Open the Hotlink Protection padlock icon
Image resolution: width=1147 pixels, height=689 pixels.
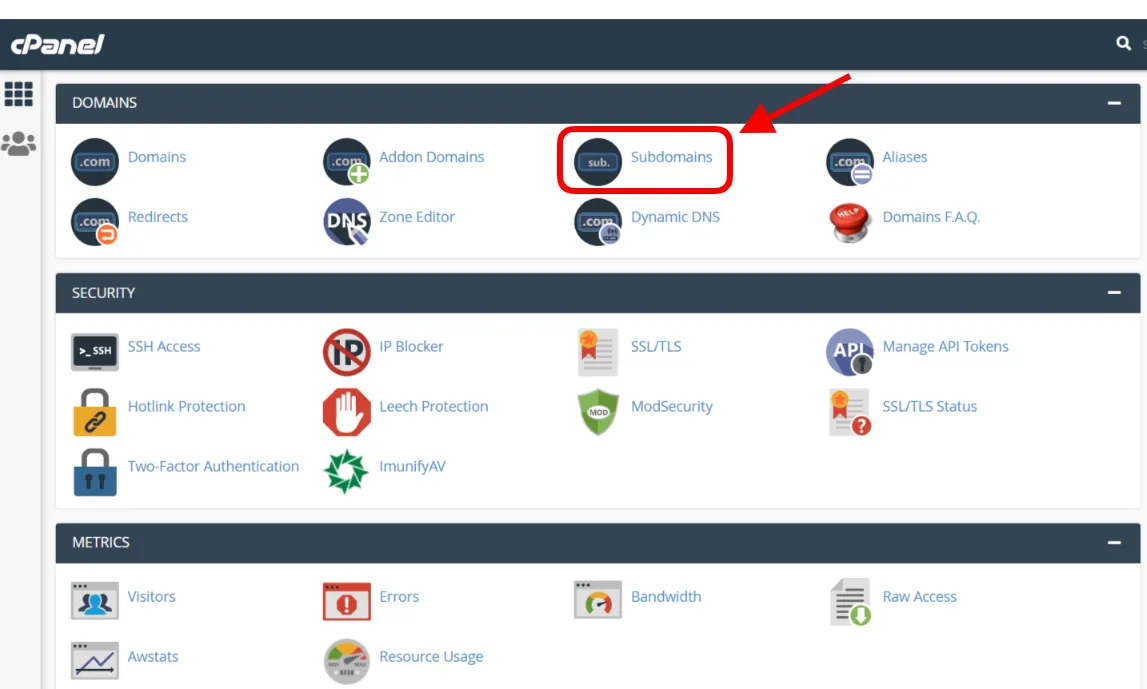(94, 412)
